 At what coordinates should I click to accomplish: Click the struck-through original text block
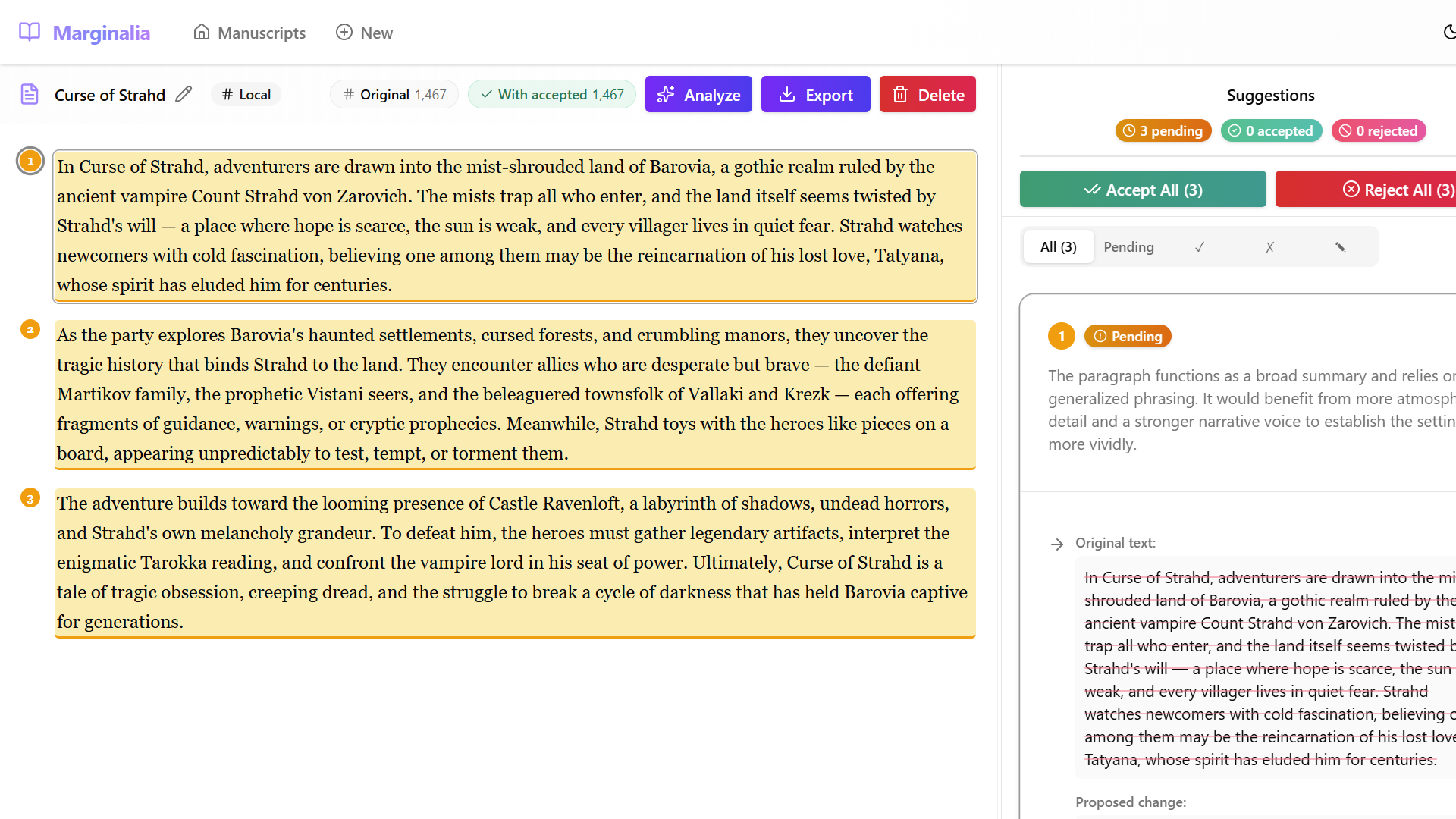[x=1266, y=668]
